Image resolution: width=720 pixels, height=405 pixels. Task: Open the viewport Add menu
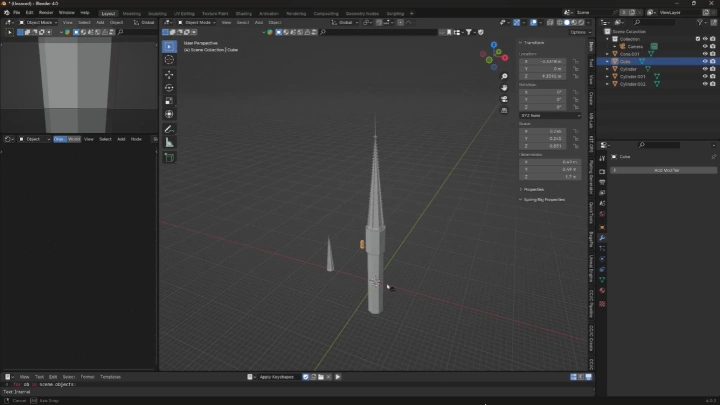pyautogui.click(x=259, y=22)
